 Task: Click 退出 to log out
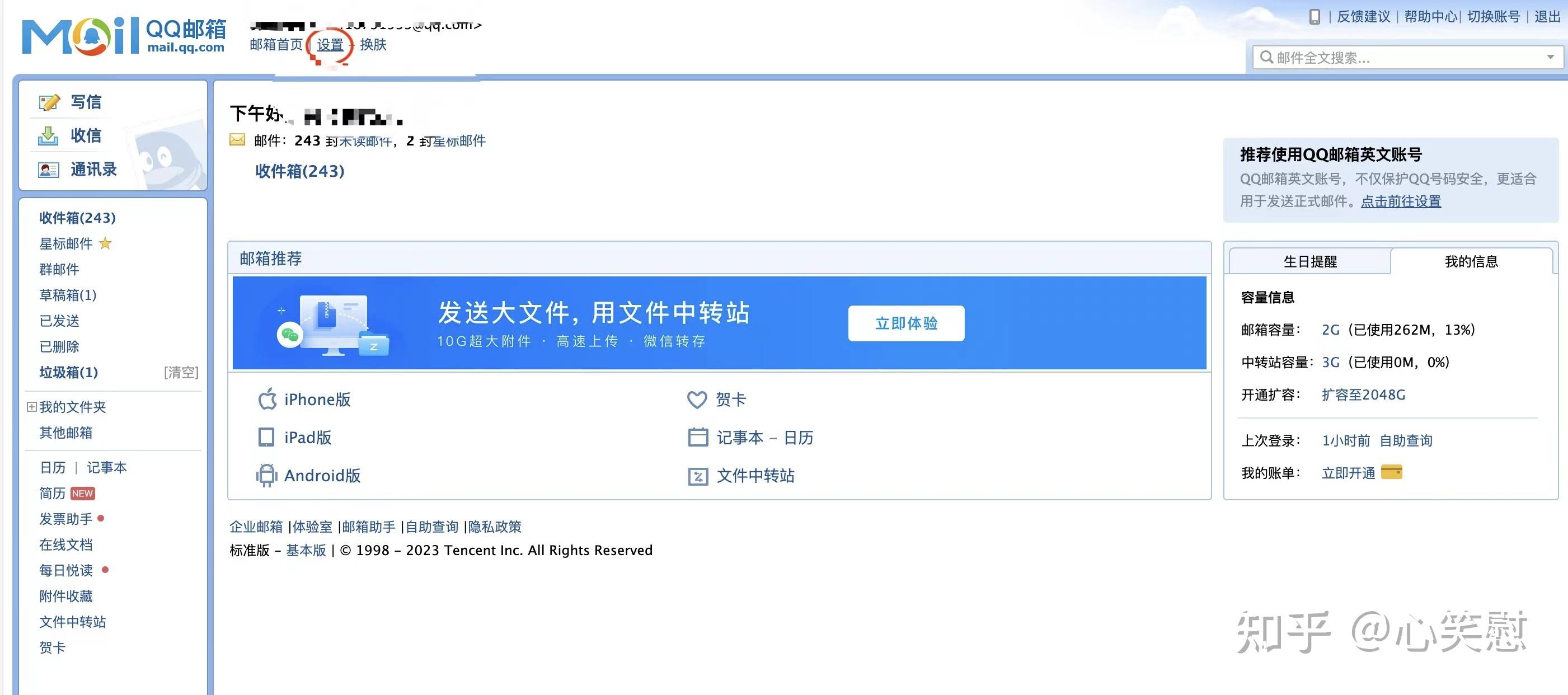[1547, 16]
